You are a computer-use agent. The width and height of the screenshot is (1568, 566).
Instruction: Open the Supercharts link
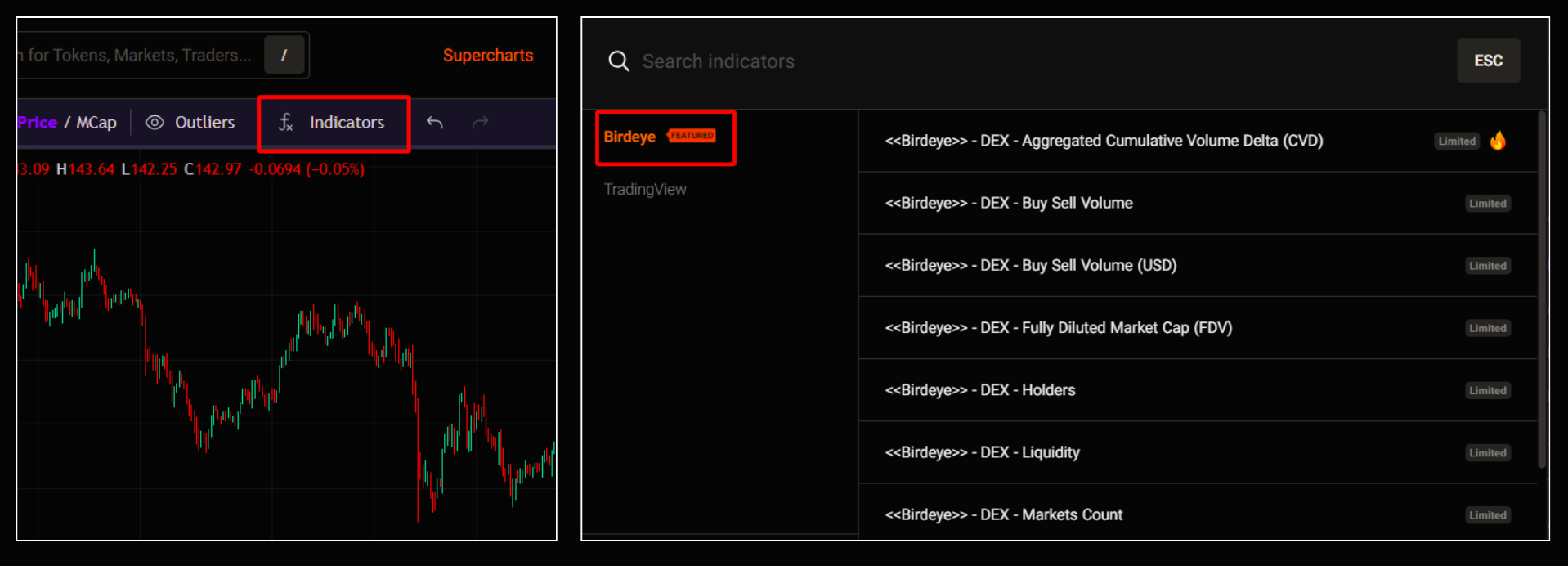point(488,55)
